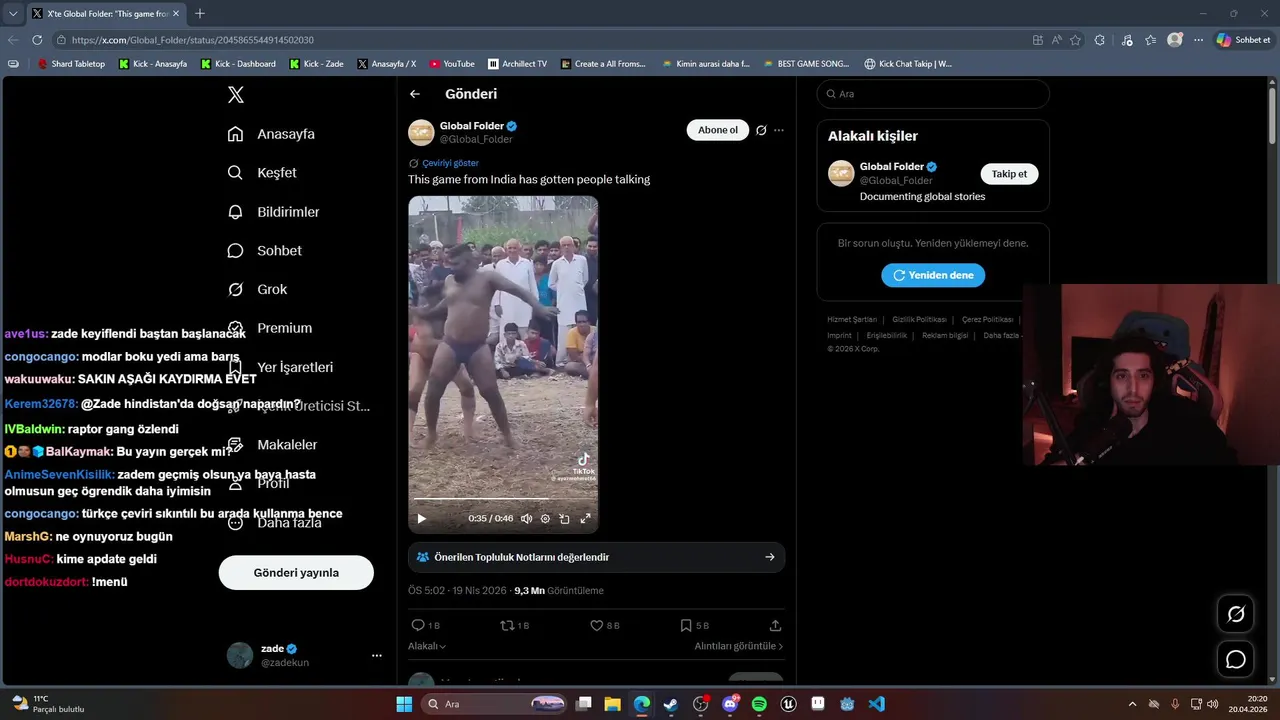The height and width of the screenshot is (720, 1280).
Task: Open the tab search dropdown arrow
Action: point(13,14)
